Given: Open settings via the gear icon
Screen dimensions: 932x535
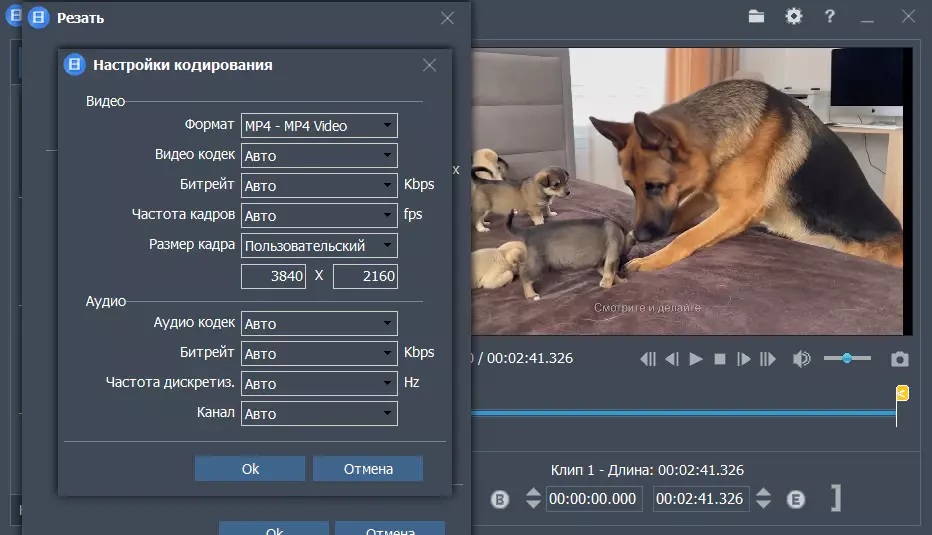Looking at the screenshot, I should click(x=793, y=16).
